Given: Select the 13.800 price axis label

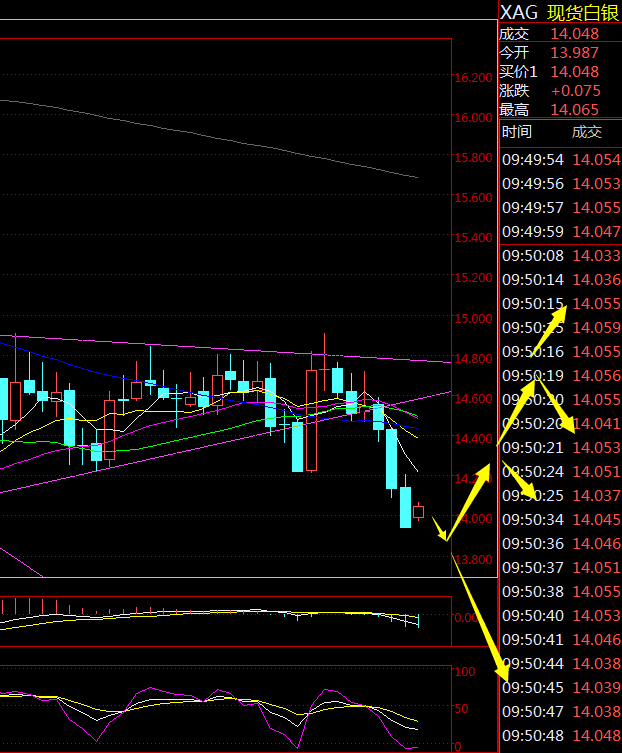Looking at the screenshot, I should tap(473, 559).
